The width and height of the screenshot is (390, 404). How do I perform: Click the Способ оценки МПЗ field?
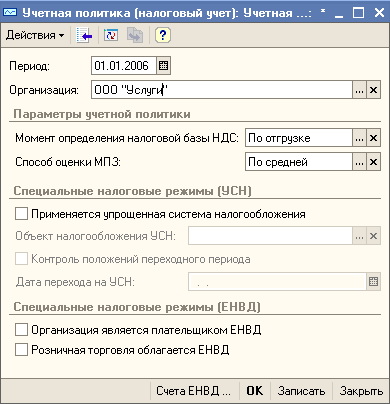pos(299,162)
